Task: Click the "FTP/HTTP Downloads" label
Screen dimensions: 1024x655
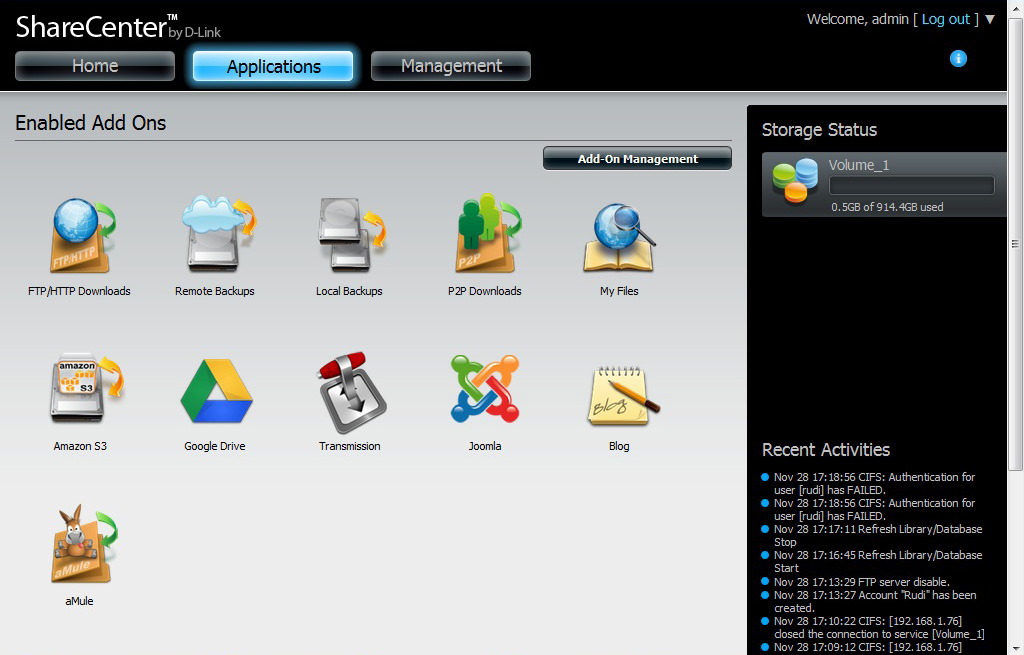Action: (x=79, y=291)
